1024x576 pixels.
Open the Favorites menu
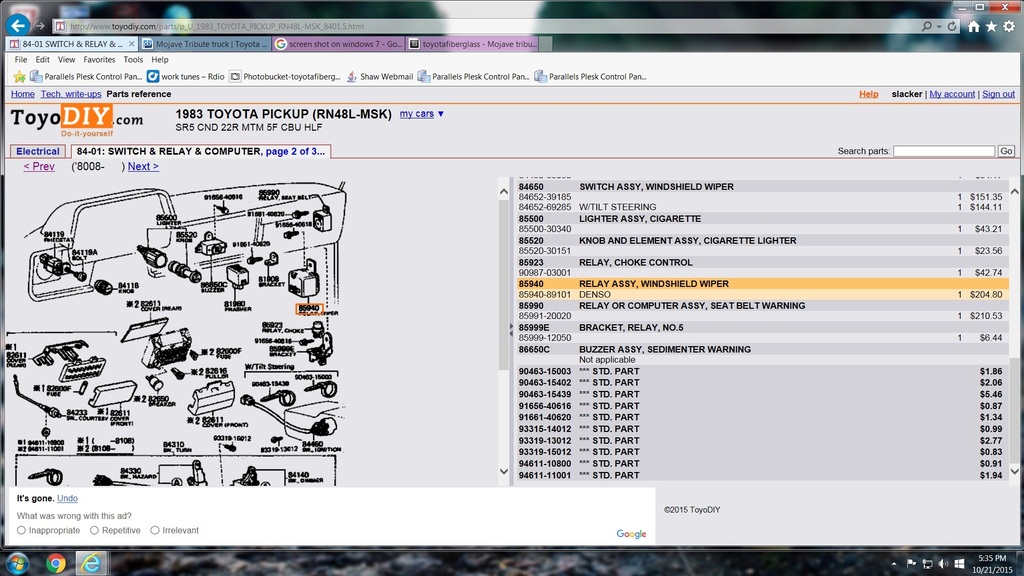point(99,59)
